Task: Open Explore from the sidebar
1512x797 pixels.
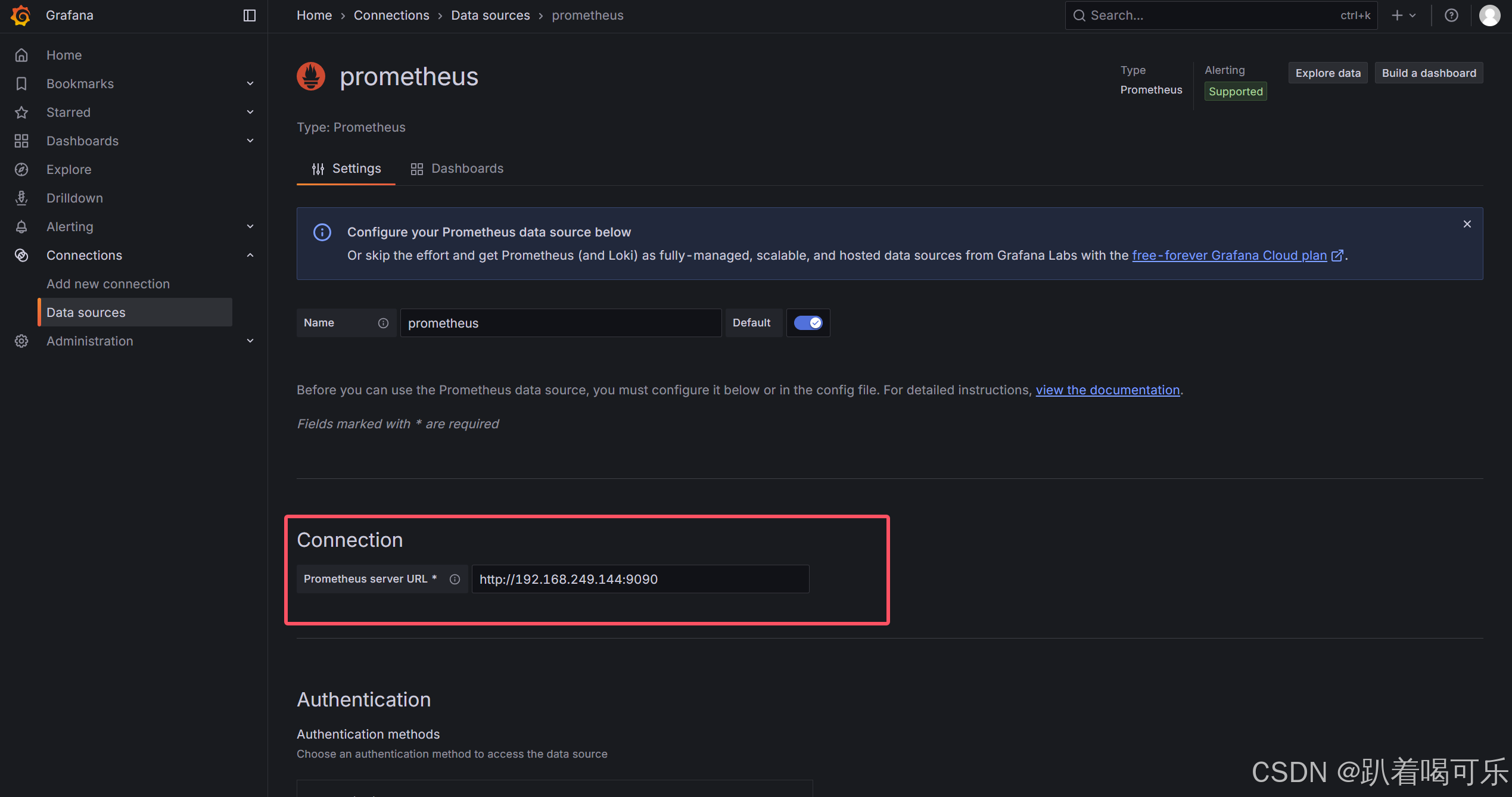Action: pos(69,169)
